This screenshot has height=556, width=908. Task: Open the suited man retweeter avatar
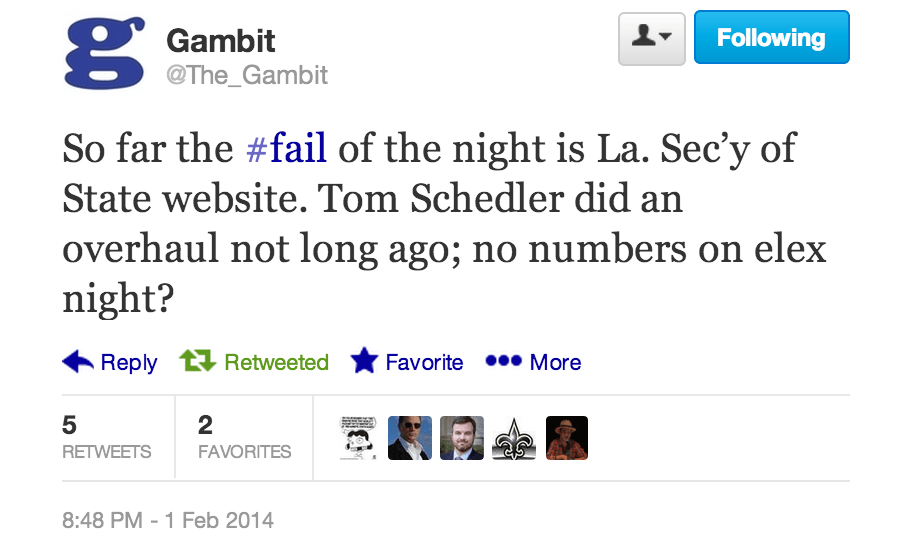coord(462,438)
